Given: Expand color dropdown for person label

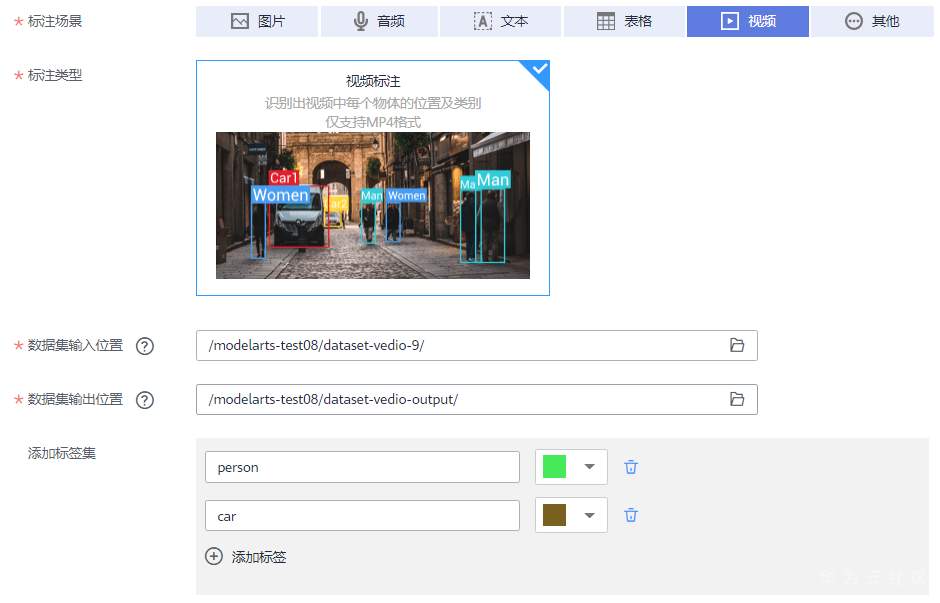Looking at the screenshot, I should (x=590, y=466).
